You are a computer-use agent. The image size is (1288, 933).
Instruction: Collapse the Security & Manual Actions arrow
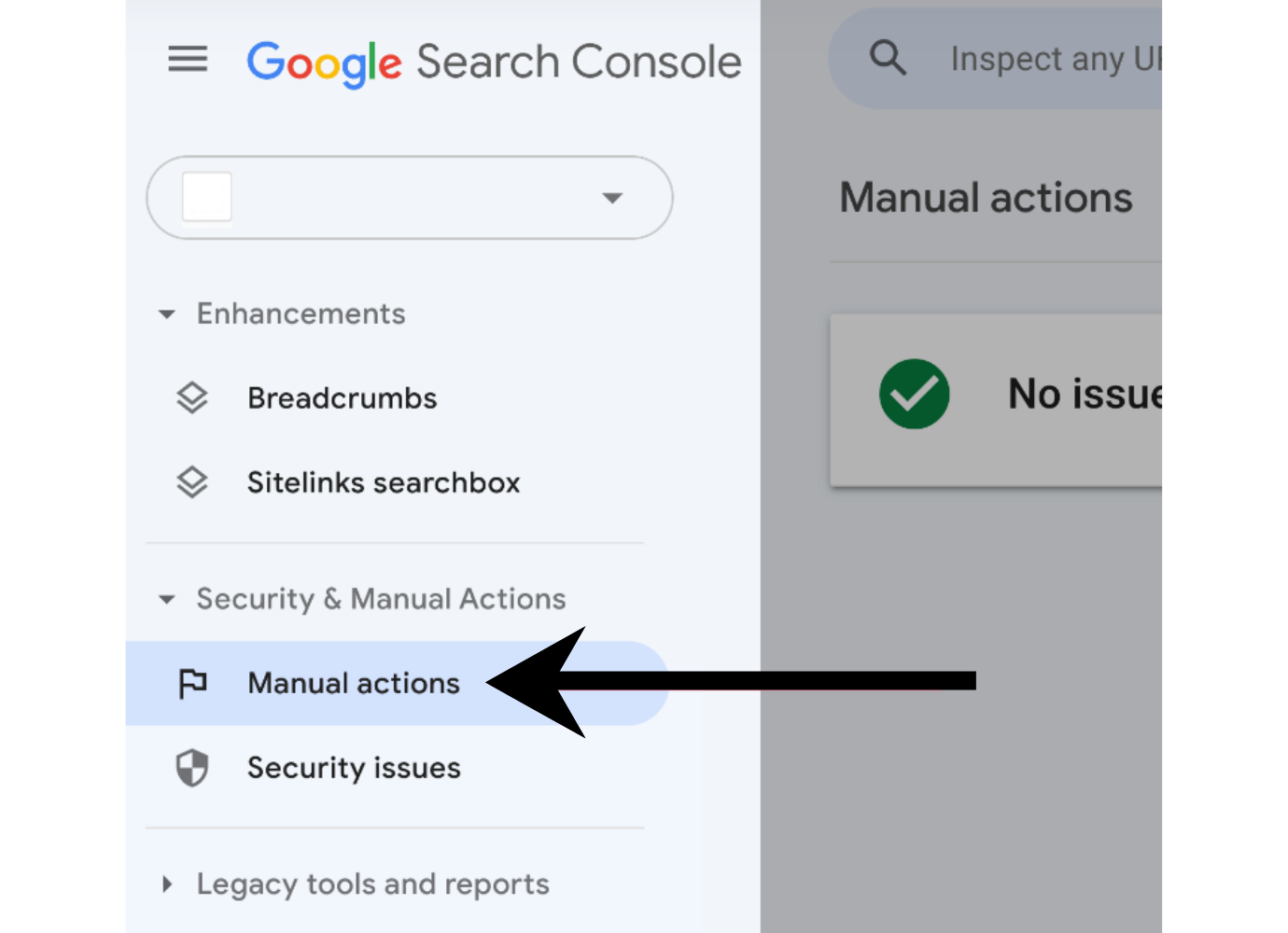167,599
